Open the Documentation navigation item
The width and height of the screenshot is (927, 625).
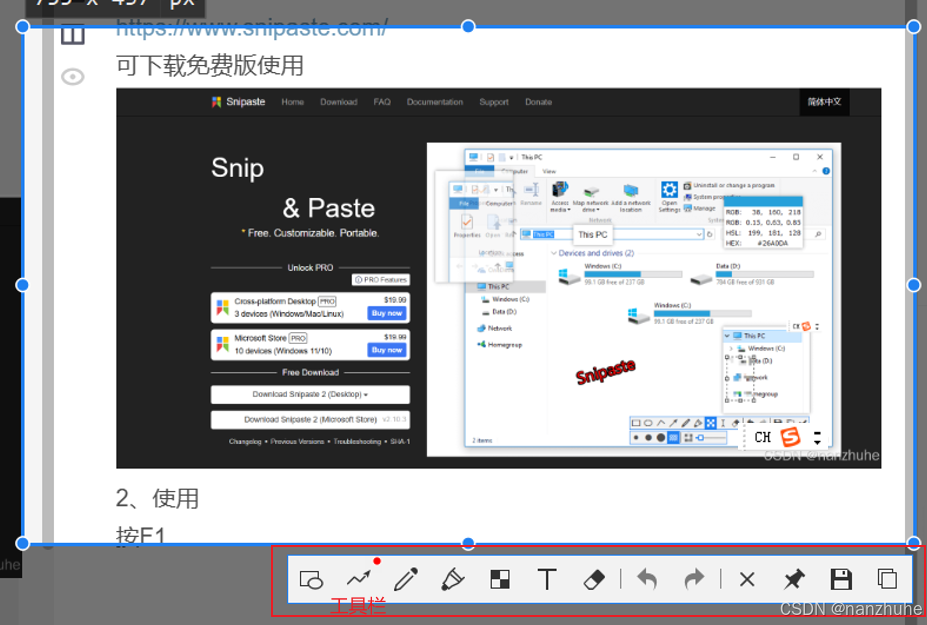[435, 102]
